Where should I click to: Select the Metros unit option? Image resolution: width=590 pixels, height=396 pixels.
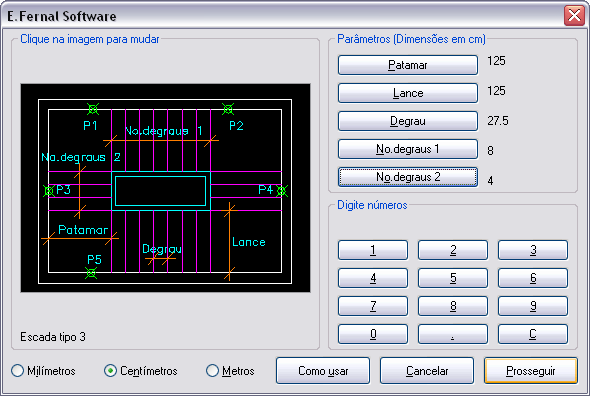tap(230, 371)
